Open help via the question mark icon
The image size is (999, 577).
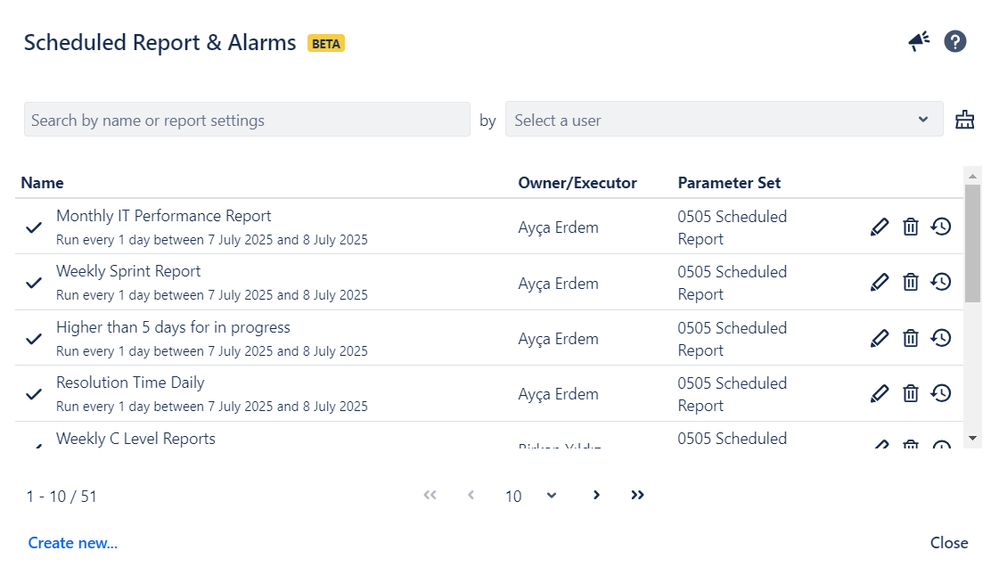(x=955, y=41)
